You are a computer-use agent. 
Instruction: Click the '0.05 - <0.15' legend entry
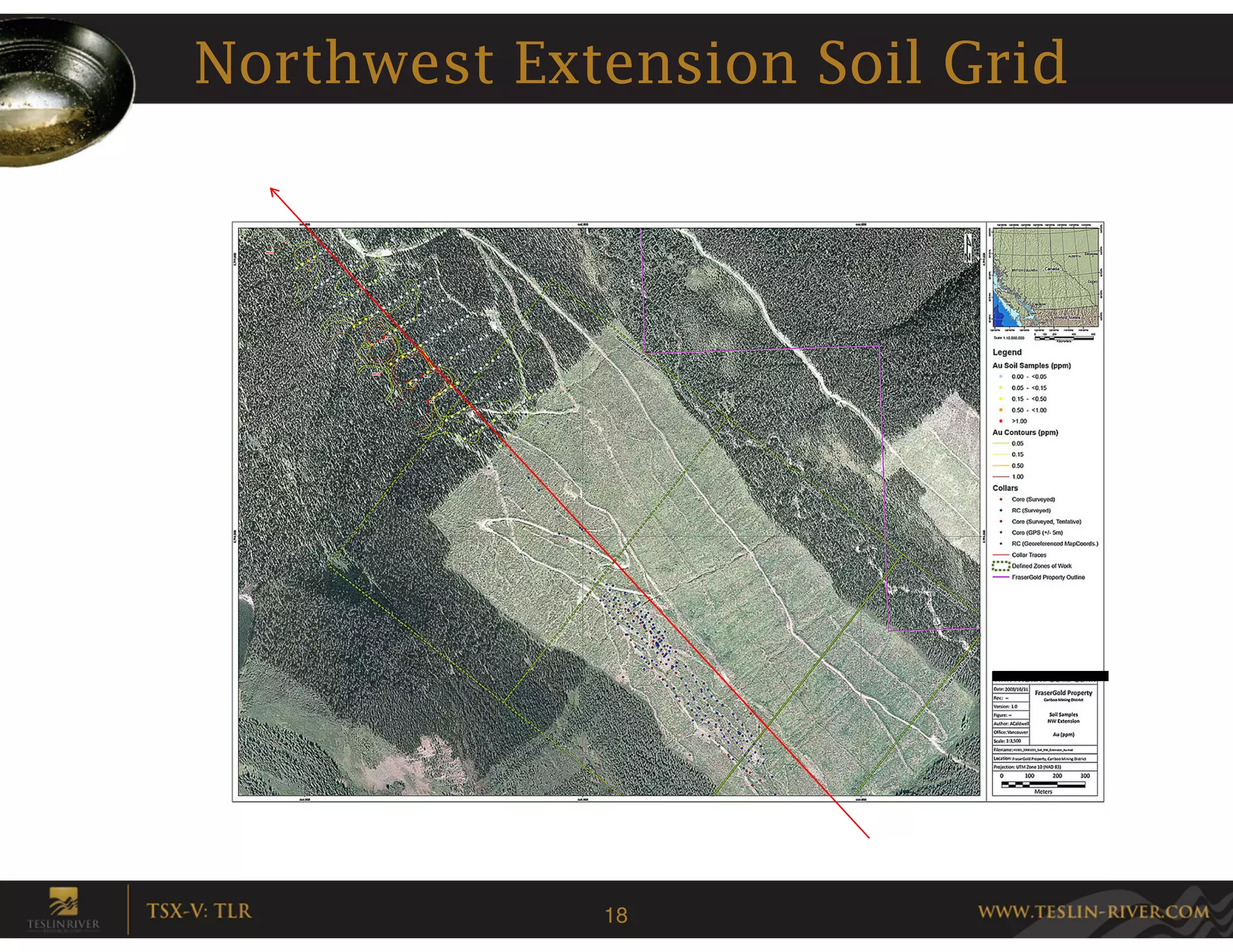pyautogui.click(x=1023, y=388)
